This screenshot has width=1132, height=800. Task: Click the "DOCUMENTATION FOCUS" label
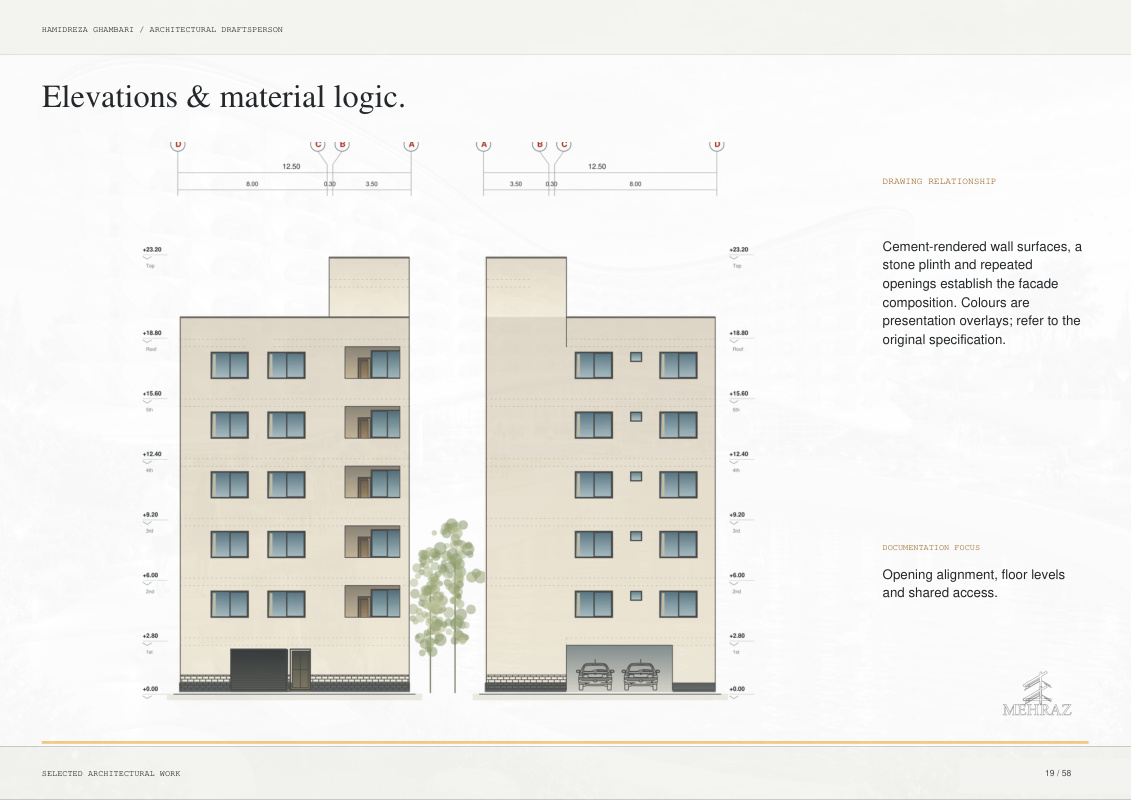931,547
